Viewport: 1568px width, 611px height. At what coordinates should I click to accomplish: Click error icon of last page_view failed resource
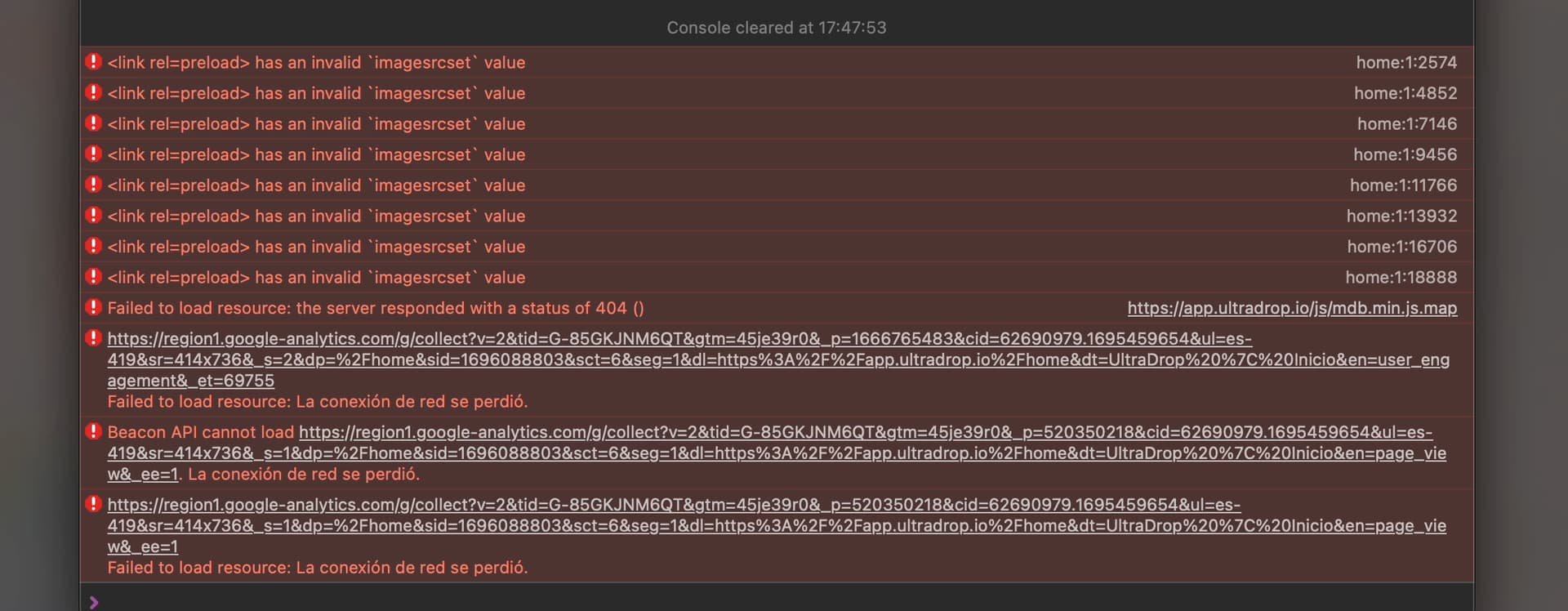94,504
